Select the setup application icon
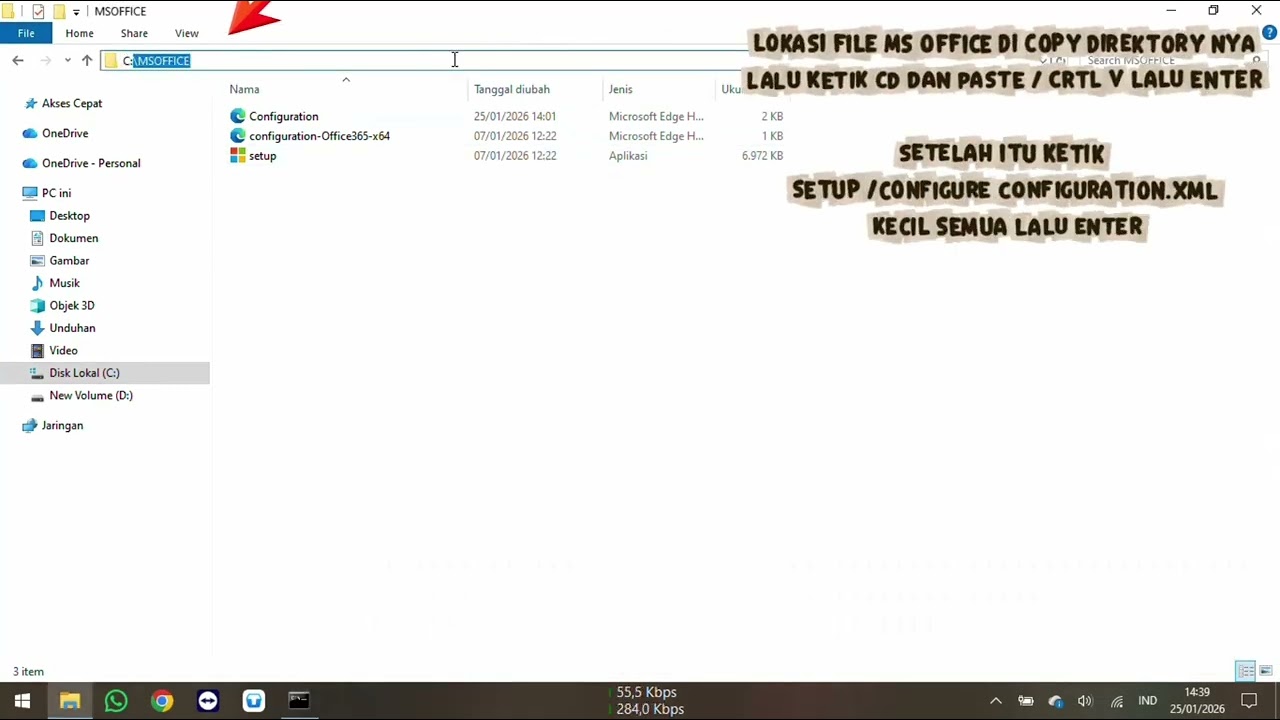 (238, 156)
